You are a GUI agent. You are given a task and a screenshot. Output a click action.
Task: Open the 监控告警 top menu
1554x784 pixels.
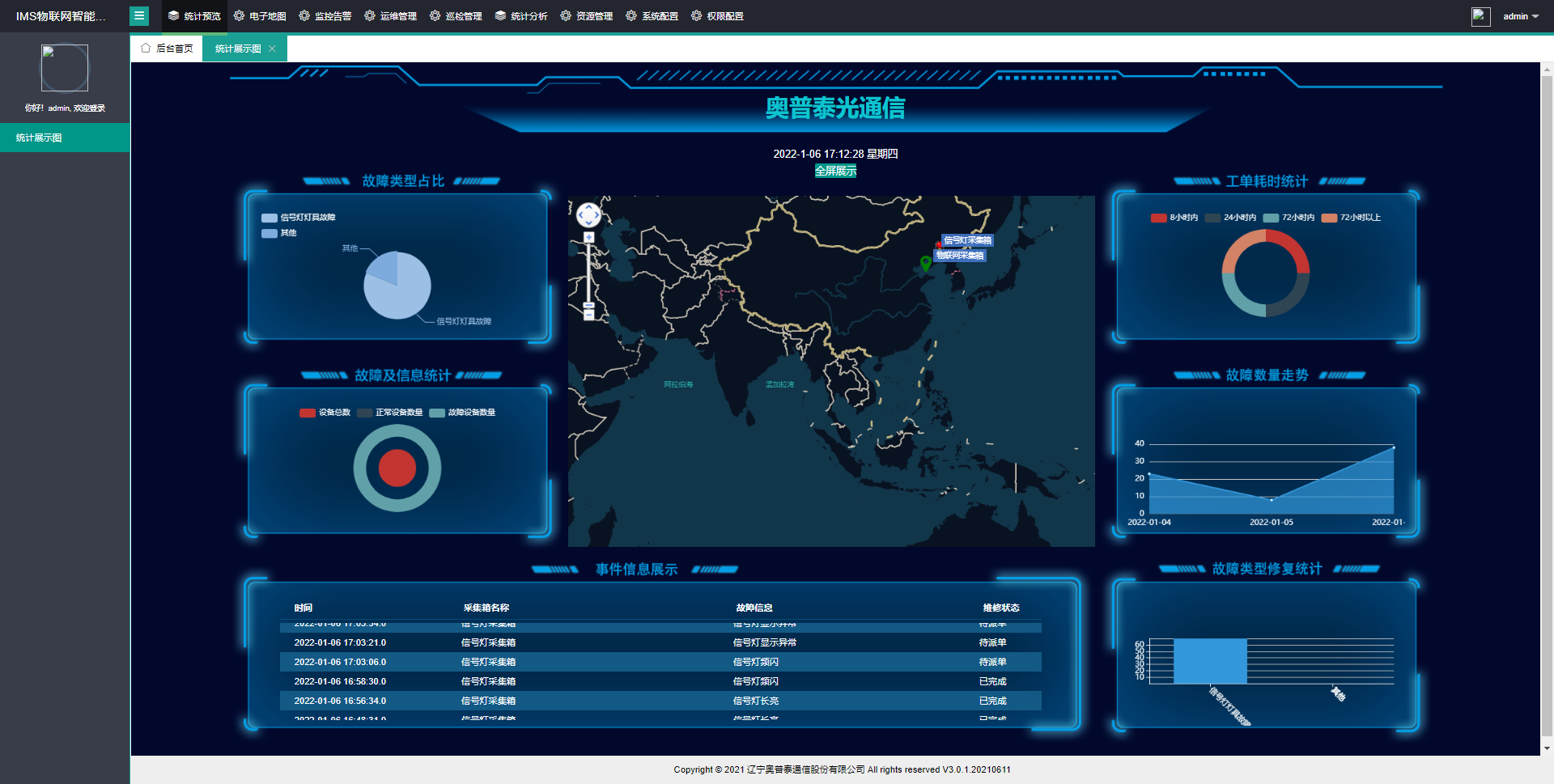tap(325, 16)
